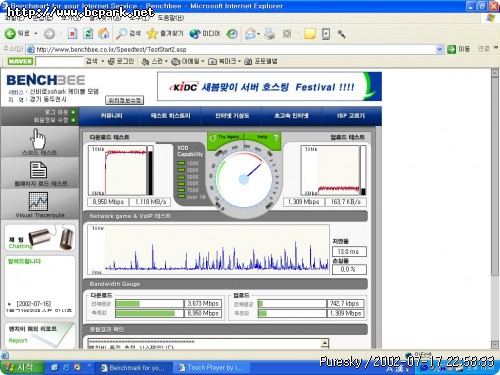The height and width of the screenshot is (375, 500).
Task: Print the page with the printer icon
Action: [x=269, y=34]
